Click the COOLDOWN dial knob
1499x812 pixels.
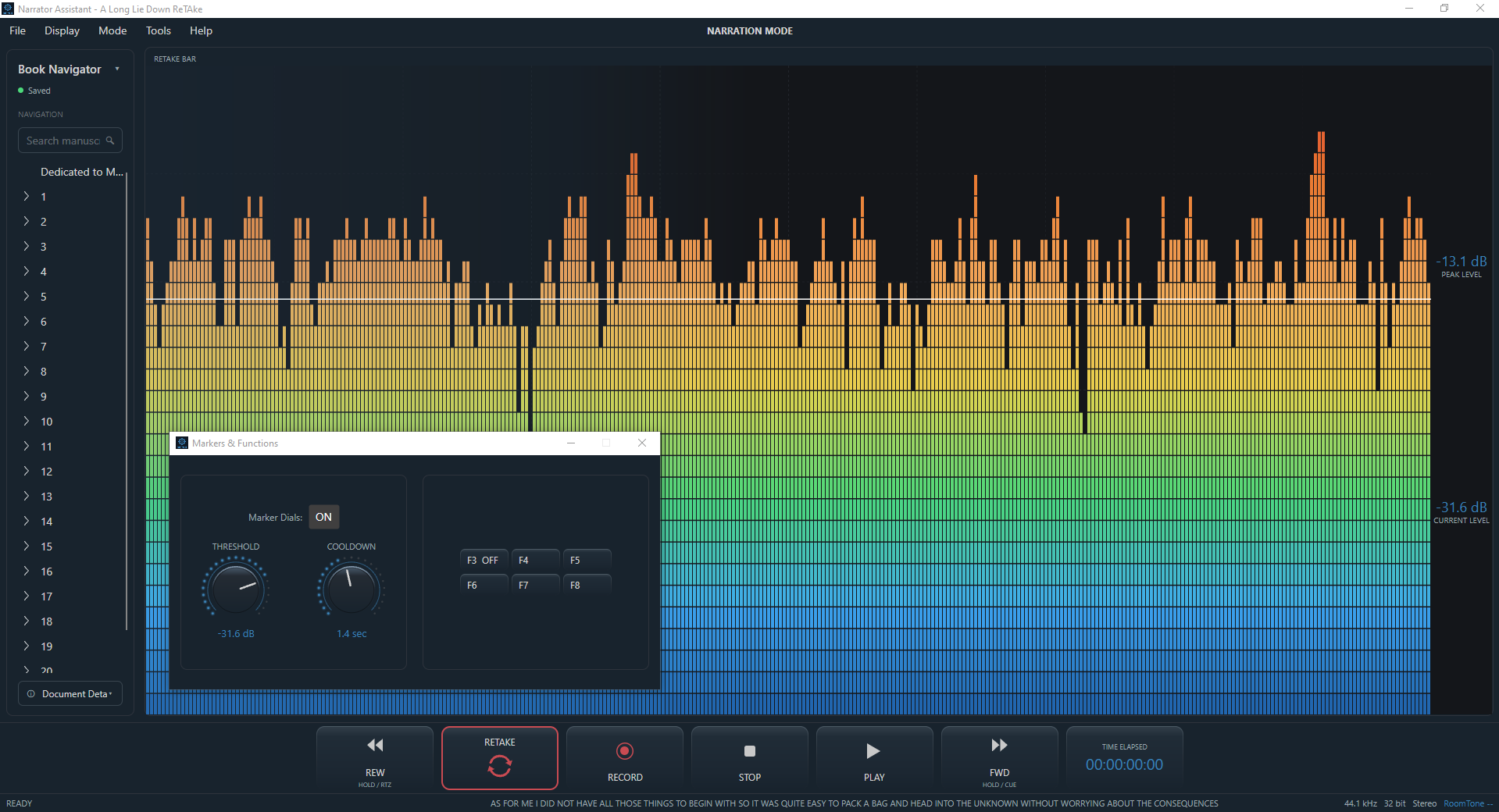pyautogui.click(x=352, y=589)
